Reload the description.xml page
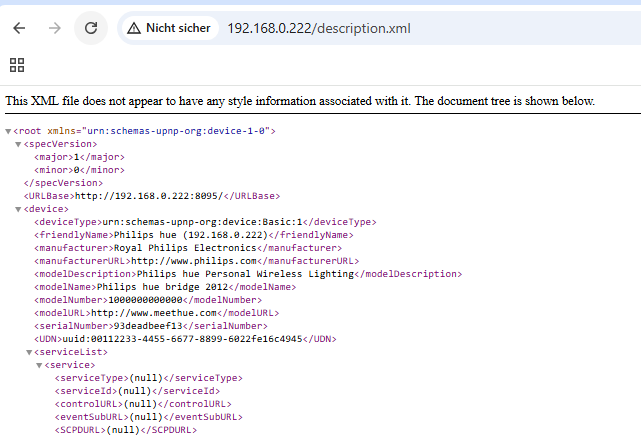Screen dimensions: 641x436 [91, 28]
